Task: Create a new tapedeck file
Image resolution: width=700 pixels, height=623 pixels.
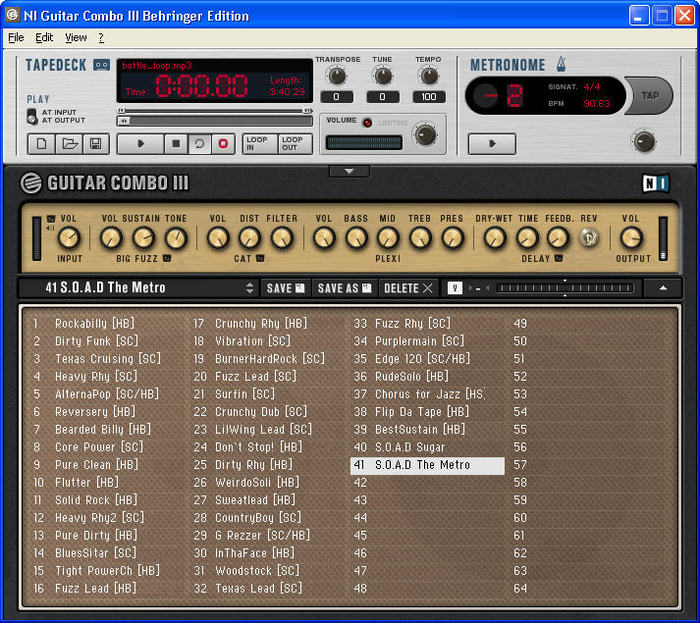Action: [42, 144]
